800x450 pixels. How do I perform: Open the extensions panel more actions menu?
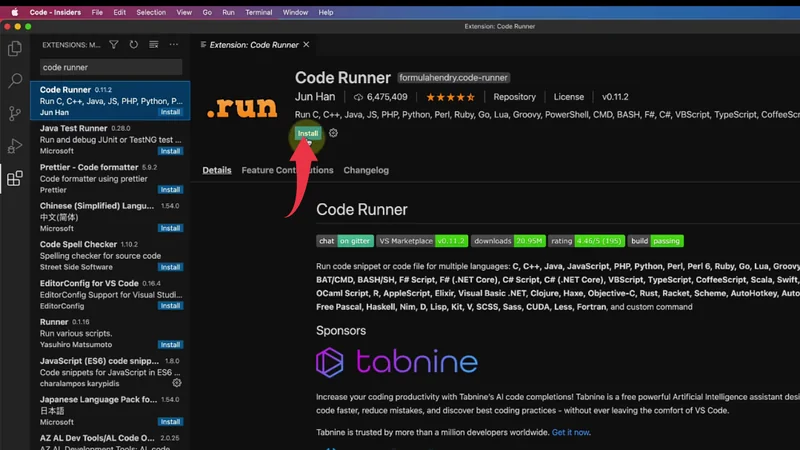pos(174,45)
